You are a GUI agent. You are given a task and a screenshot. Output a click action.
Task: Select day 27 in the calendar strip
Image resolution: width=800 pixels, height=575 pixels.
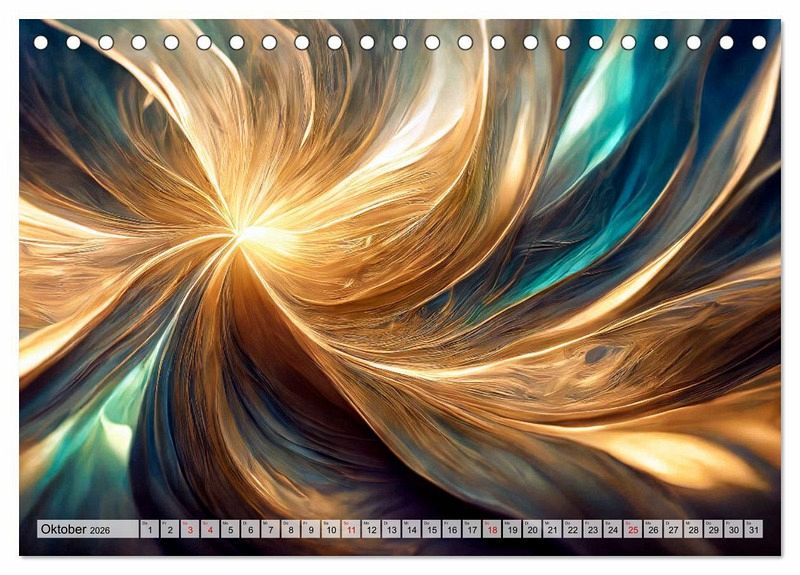click(x=673, y=529)
